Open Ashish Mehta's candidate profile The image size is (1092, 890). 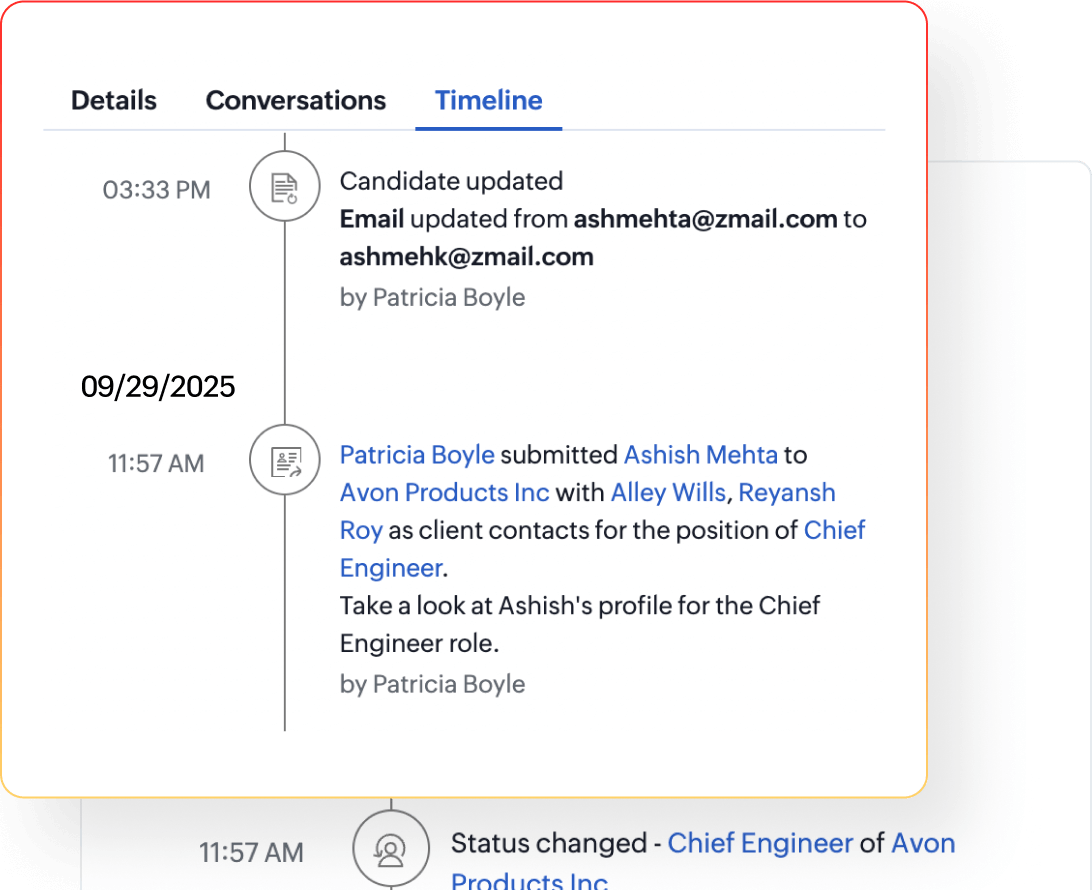point(701,454)
